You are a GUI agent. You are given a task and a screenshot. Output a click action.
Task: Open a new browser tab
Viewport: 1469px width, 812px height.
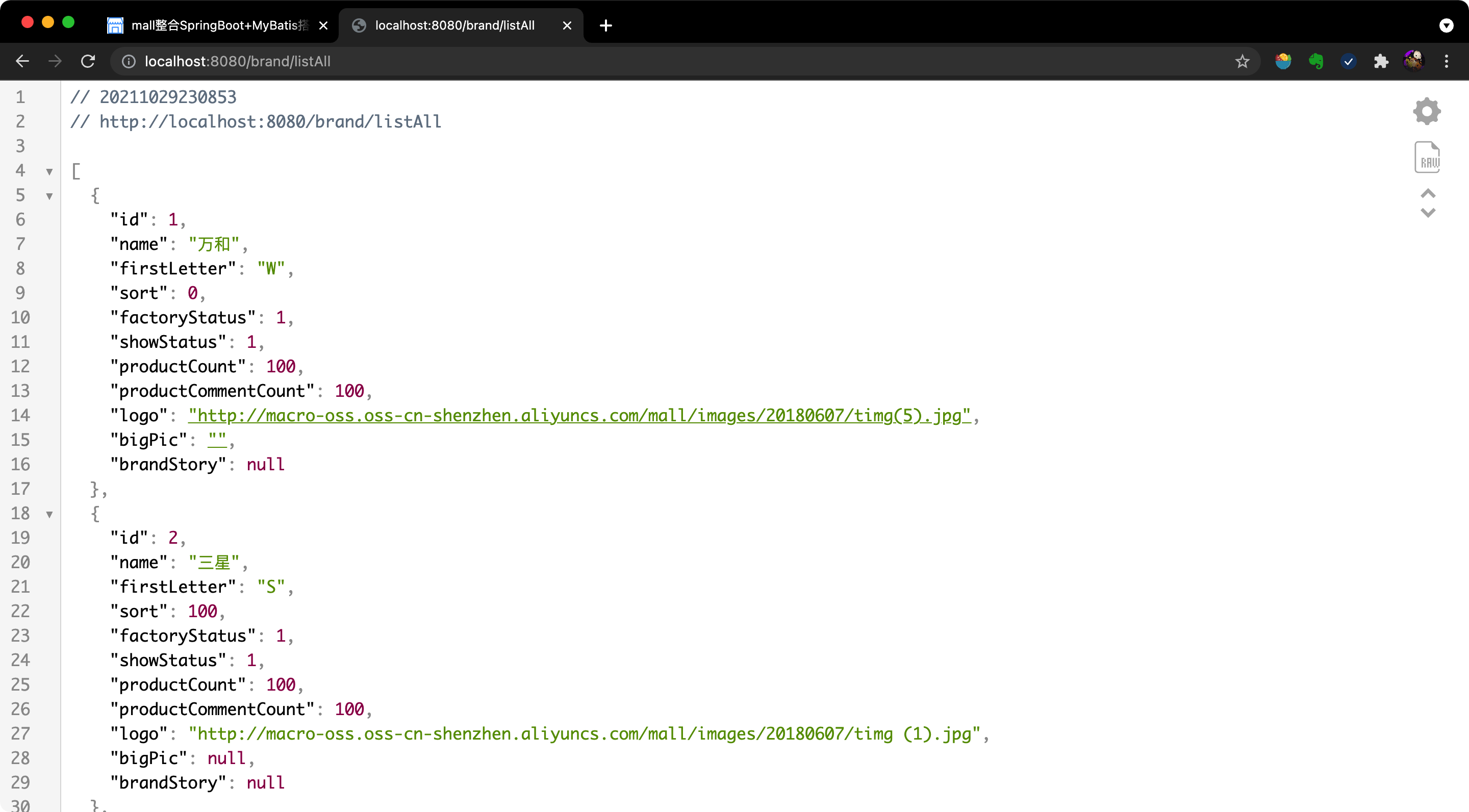tap(606, 25)
